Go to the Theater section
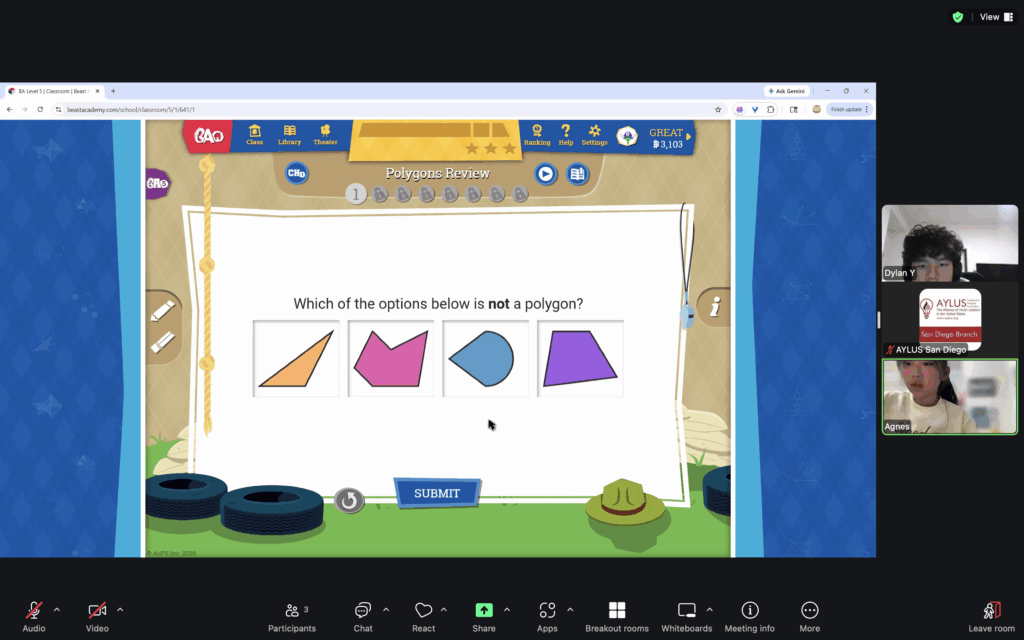 point(325,135)
